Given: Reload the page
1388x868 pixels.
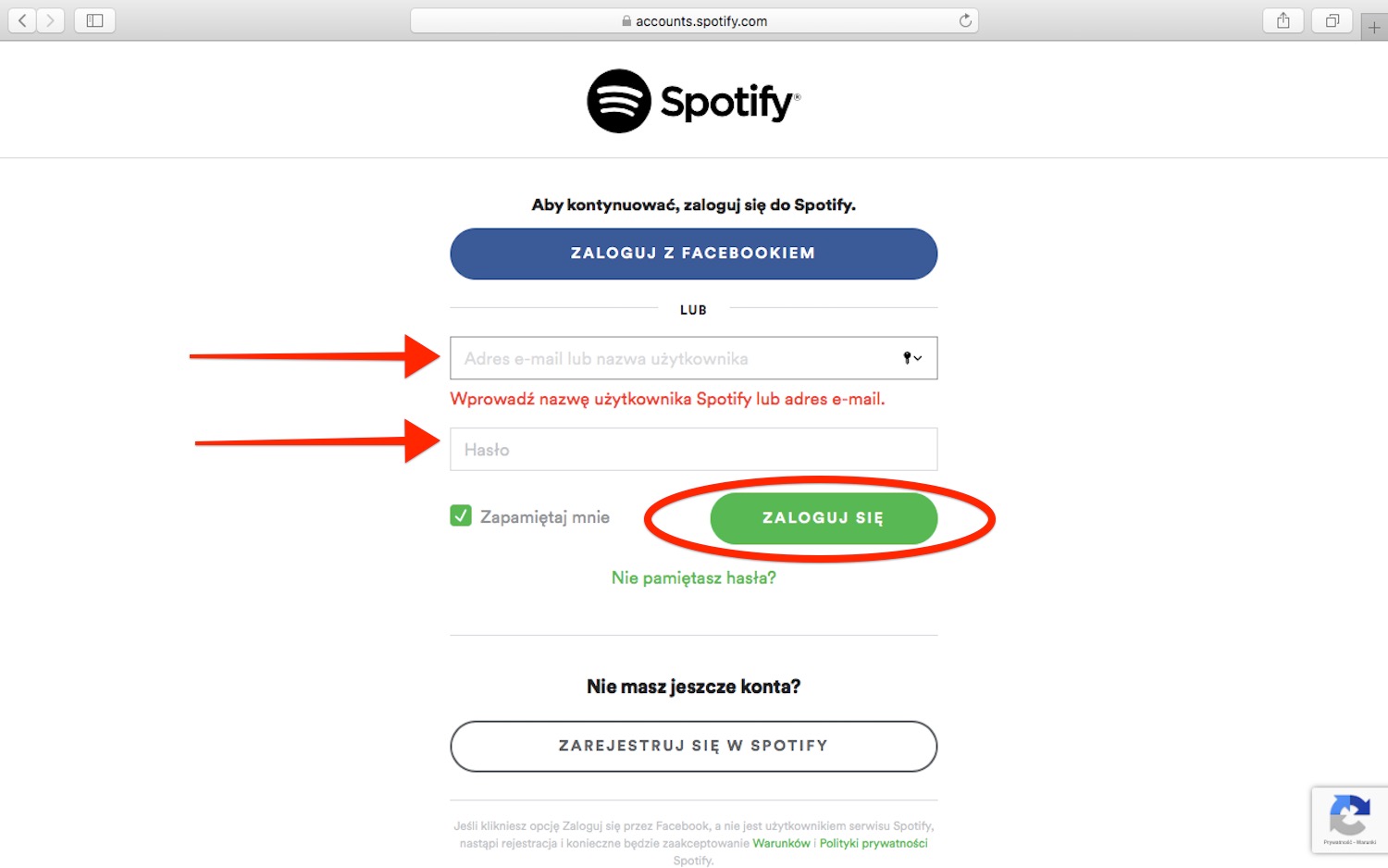Looking at the screenshot, I should (x=965, y=20).
